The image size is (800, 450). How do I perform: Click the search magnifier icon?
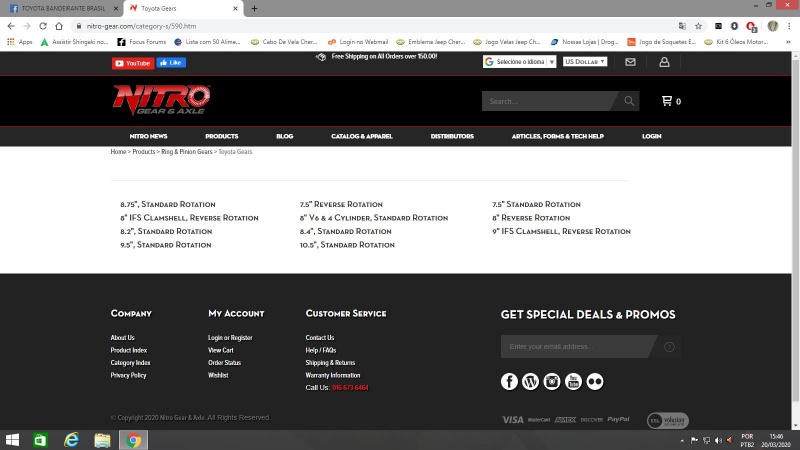(x=629, y=101)
